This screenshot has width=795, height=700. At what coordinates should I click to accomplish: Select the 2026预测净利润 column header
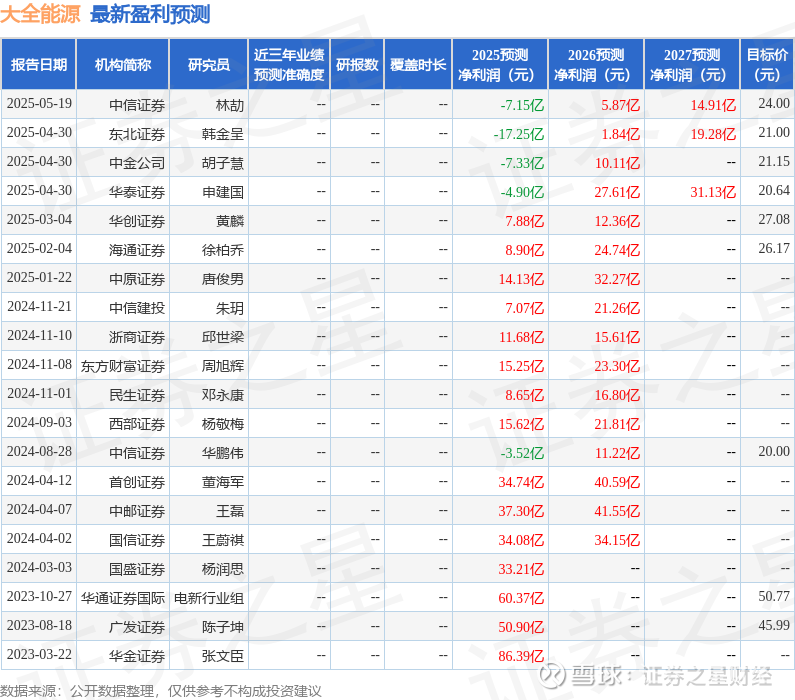tap(596, 64)
